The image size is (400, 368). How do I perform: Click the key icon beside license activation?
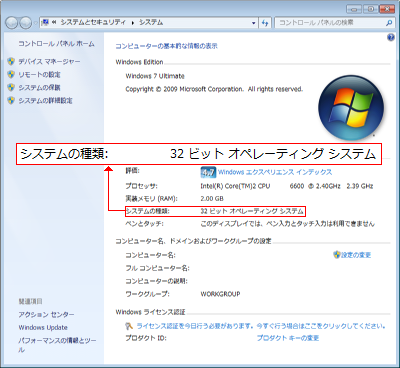click(x=129, y=326)
